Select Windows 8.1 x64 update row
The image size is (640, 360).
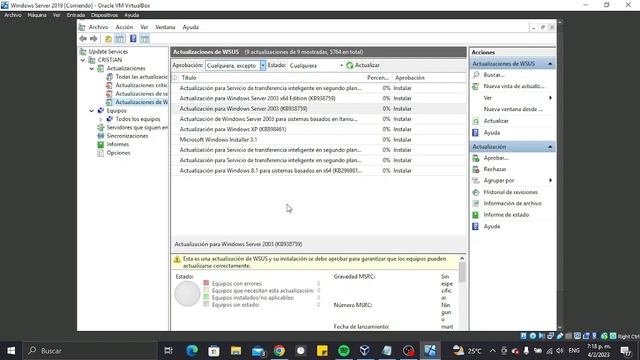[318, 171]
